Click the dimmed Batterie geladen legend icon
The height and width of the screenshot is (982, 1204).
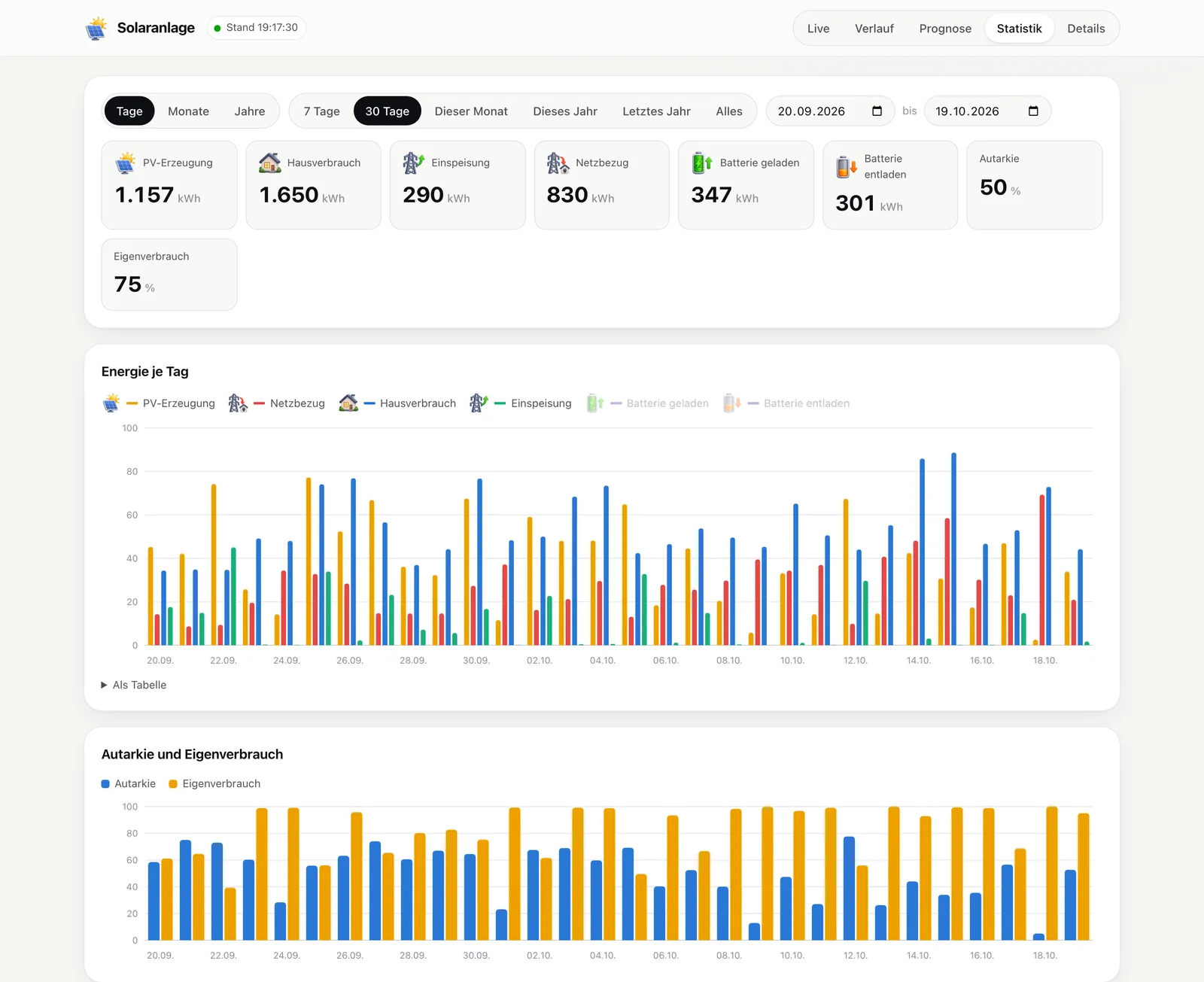pyautogui.click(x=595, y=403)
